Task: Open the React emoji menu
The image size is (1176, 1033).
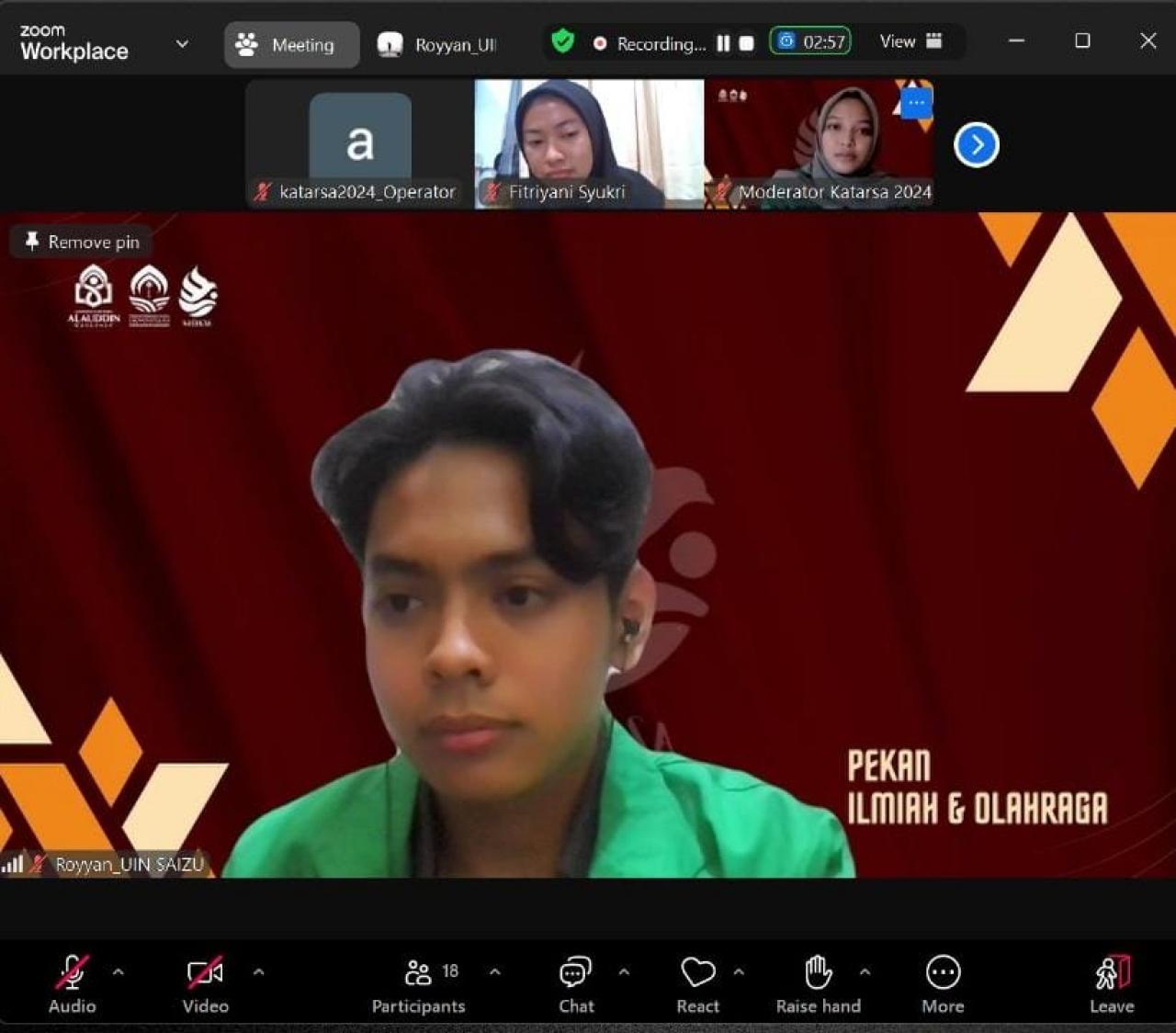Action: click(698, 983)
